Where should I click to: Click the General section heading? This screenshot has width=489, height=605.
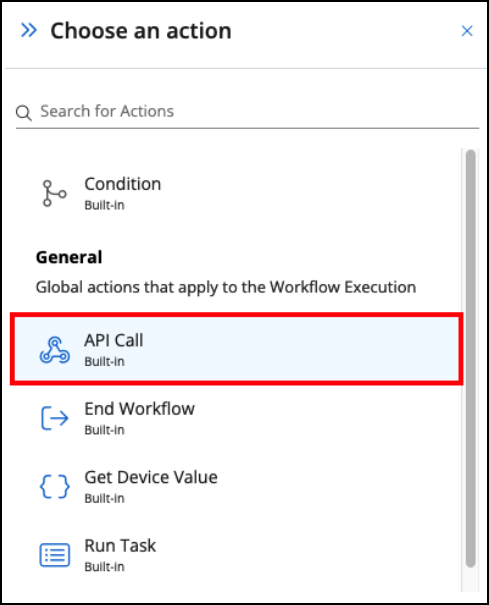[69, 257]
